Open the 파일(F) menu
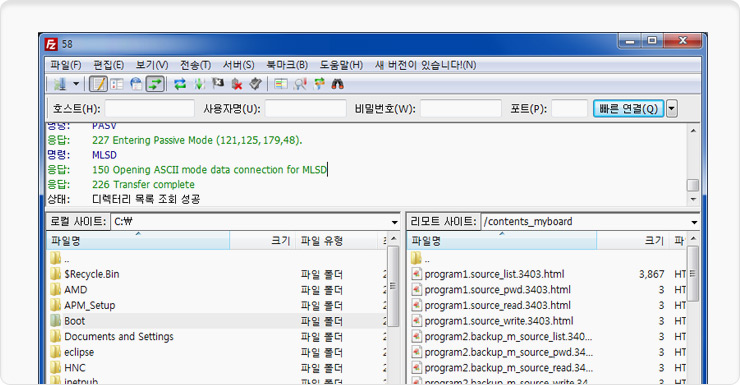Viewport: 740px width, 385px height. click(x=66, y=65)
